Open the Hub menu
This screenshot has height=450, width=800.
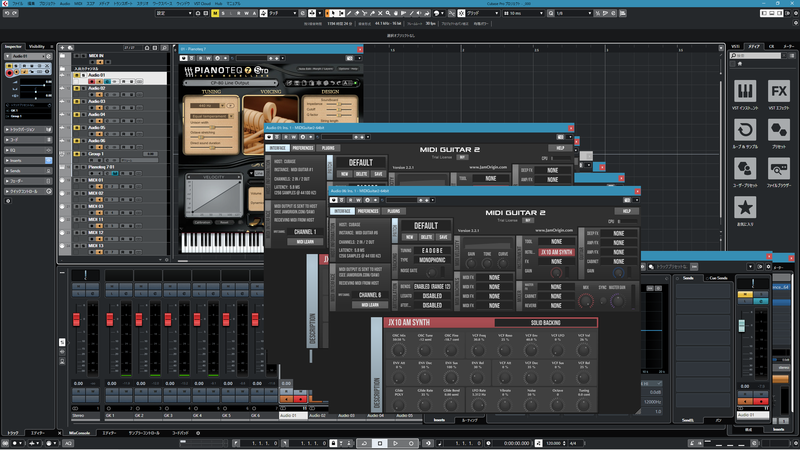click(x=218, y=3)
